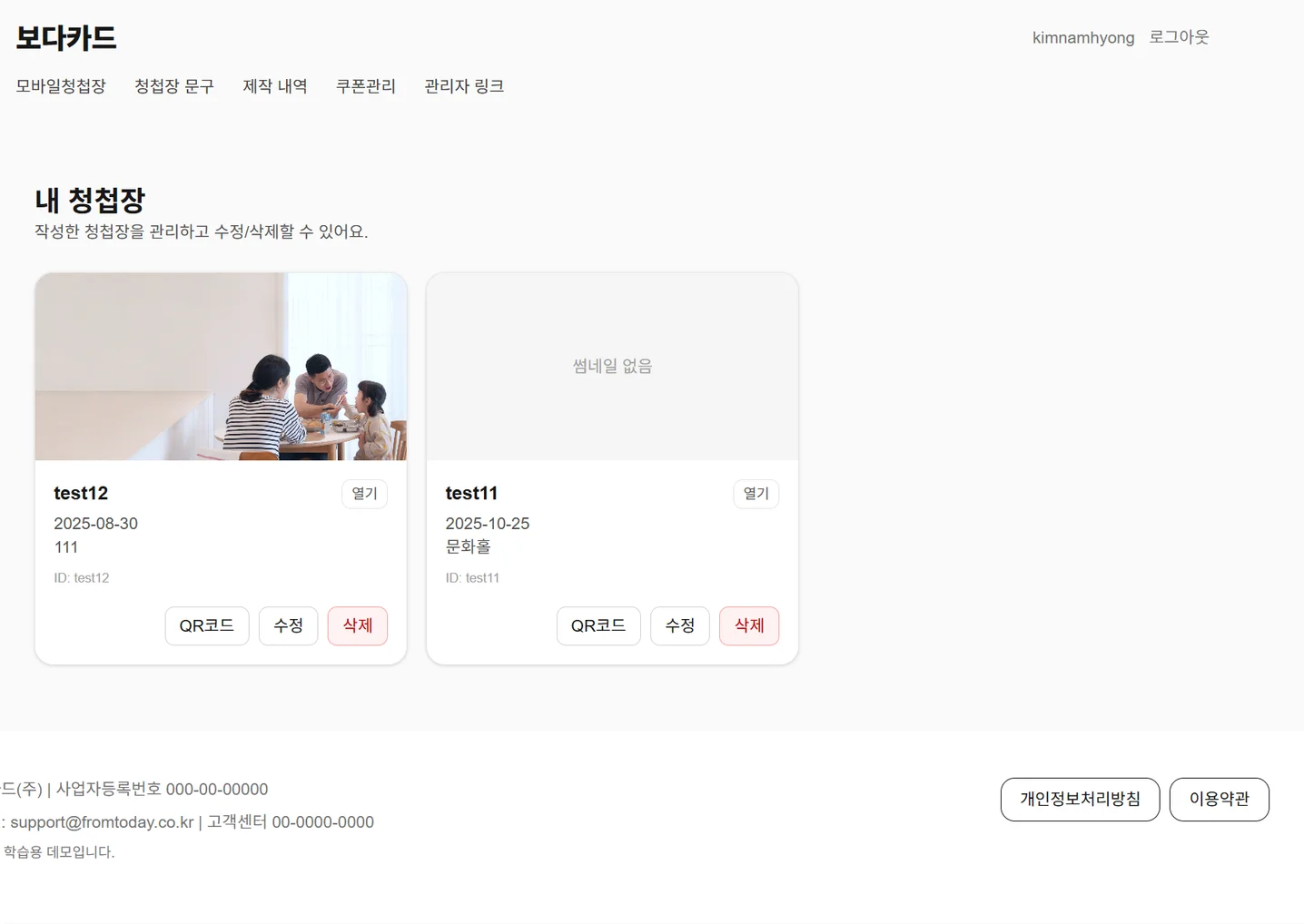Click the 내 청첩장 heading

tap(90, 200)
